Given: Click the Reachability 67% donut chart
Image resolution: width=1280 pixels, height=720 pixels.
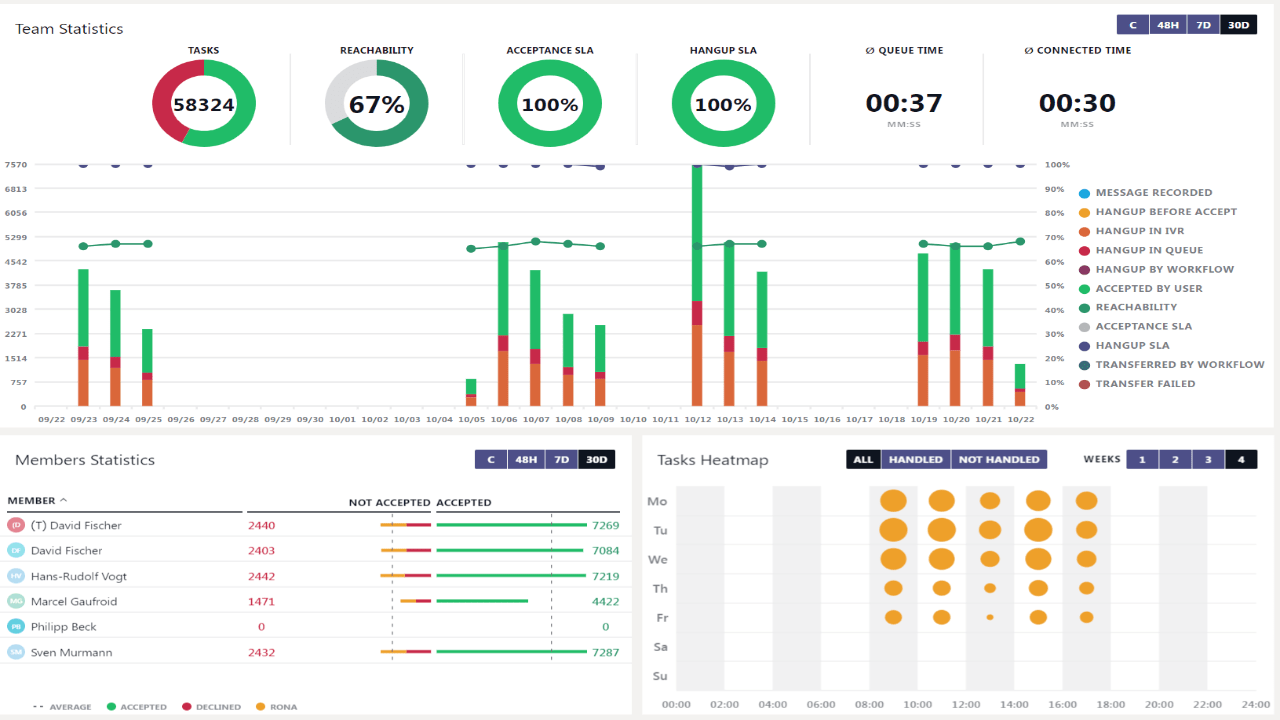Looking at the screenshot, I should 377,104.
